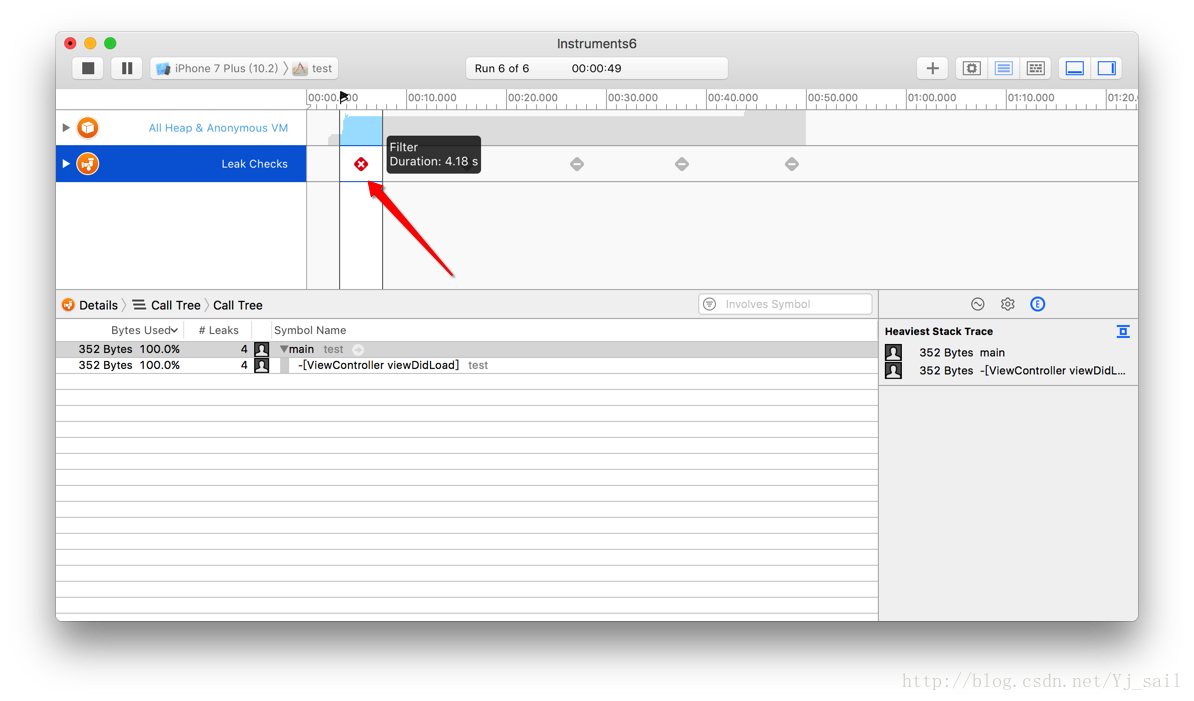This screenshot has width=1194, height=701.
Task: Pause the recording
Action: 127,69
